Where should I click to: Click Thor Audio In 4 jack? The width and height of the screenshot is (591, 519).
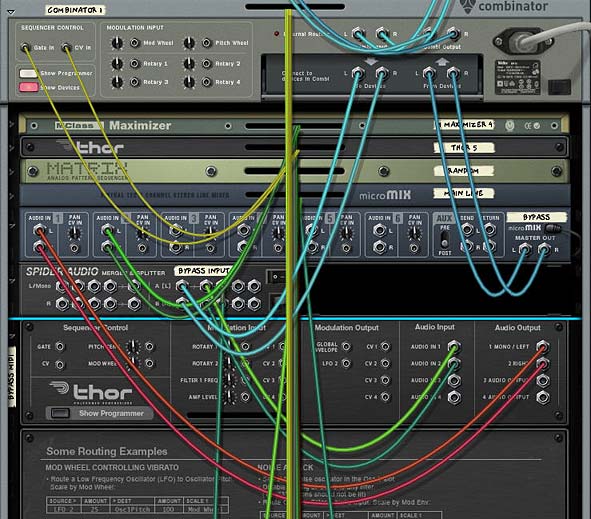[x=454, y=397]
